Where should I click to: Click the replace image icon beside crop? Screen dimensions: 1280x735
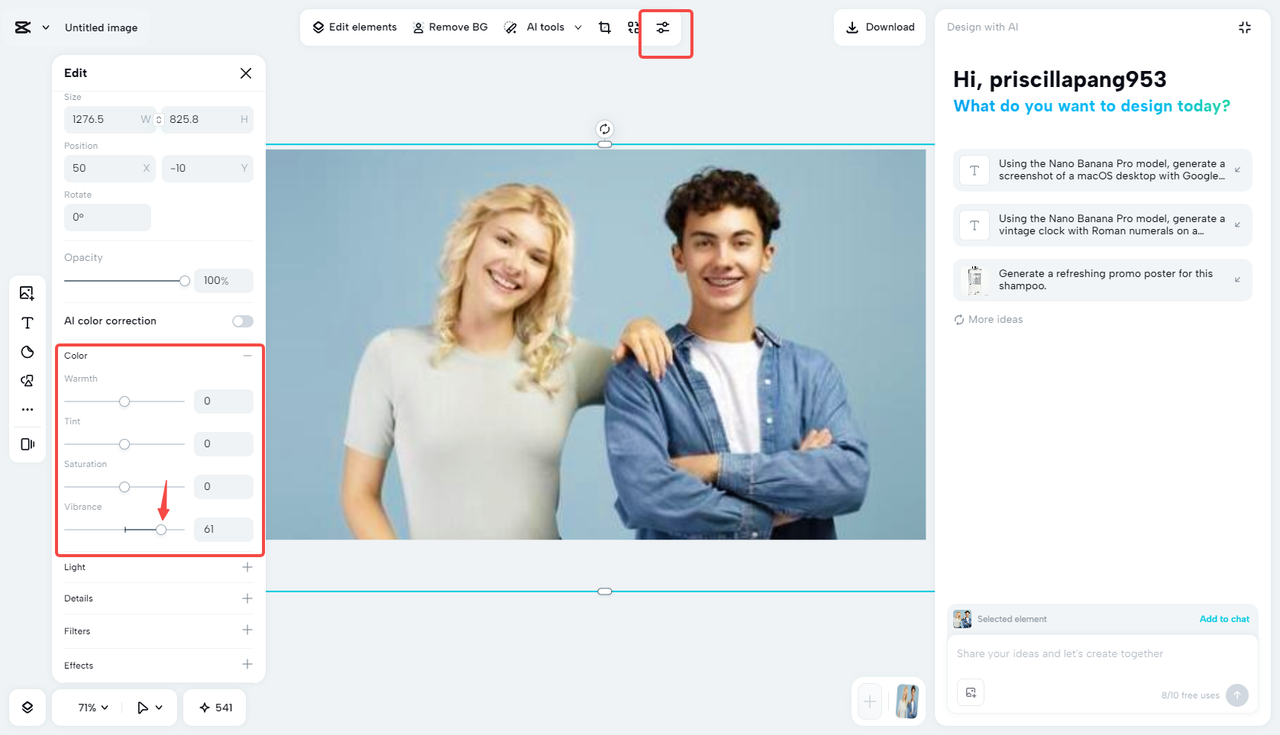coord(633,27)
